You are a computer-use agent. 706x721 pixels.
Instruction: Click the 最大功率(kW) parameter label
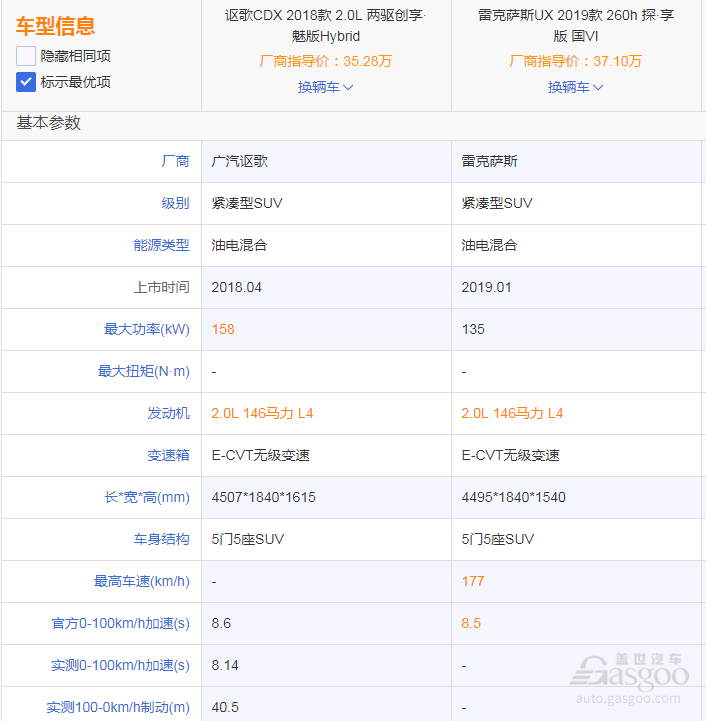click(147, 329)
